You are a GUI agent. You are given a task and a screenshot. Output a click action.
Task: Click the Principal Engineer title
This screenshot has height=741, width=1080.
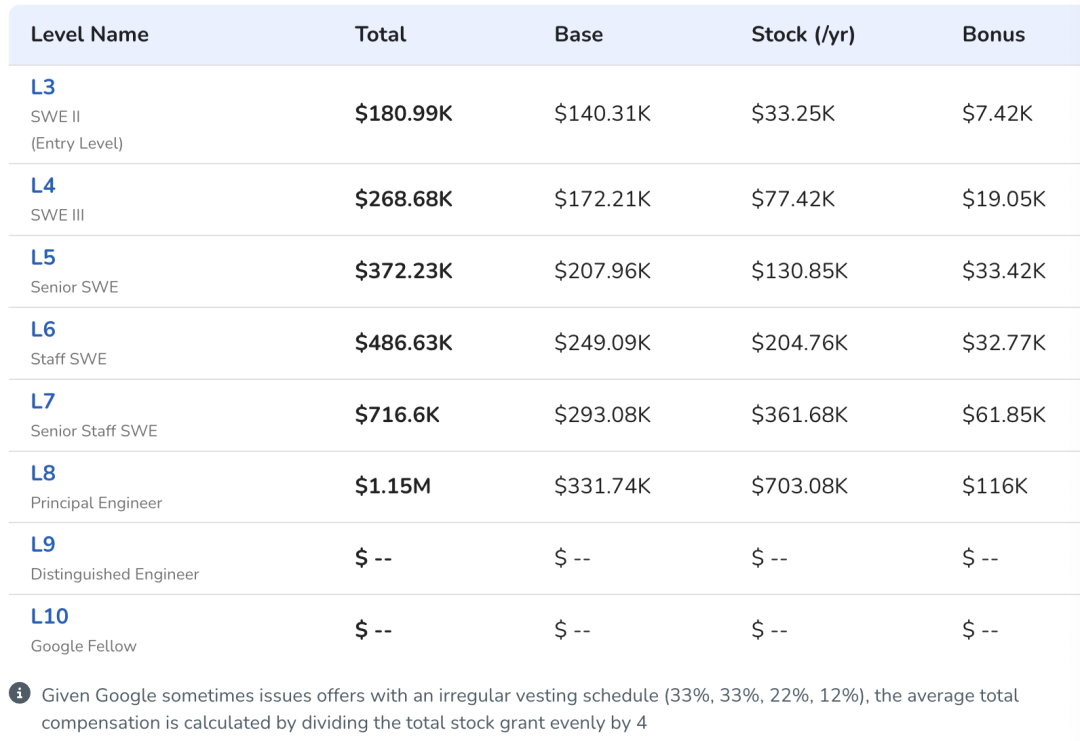96,503
